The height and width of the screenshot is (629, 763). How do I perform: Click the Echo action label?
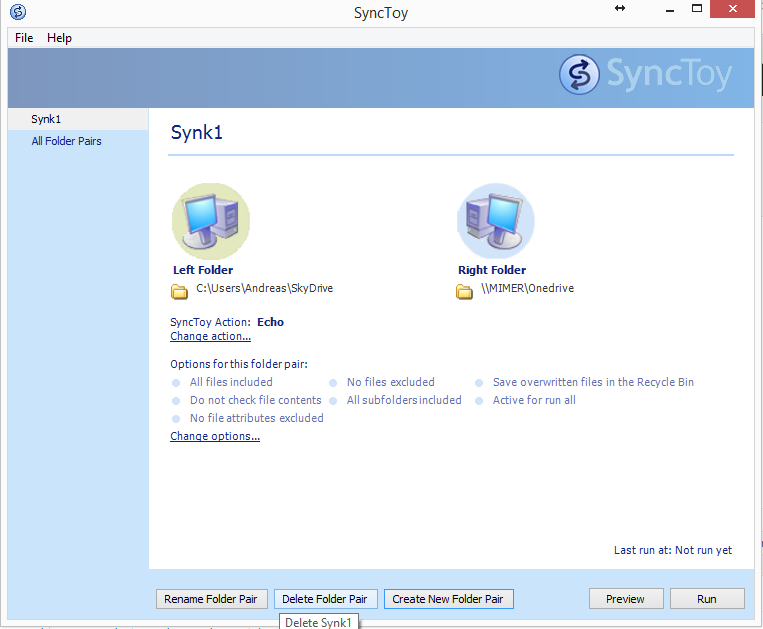(x=271, y=322)
